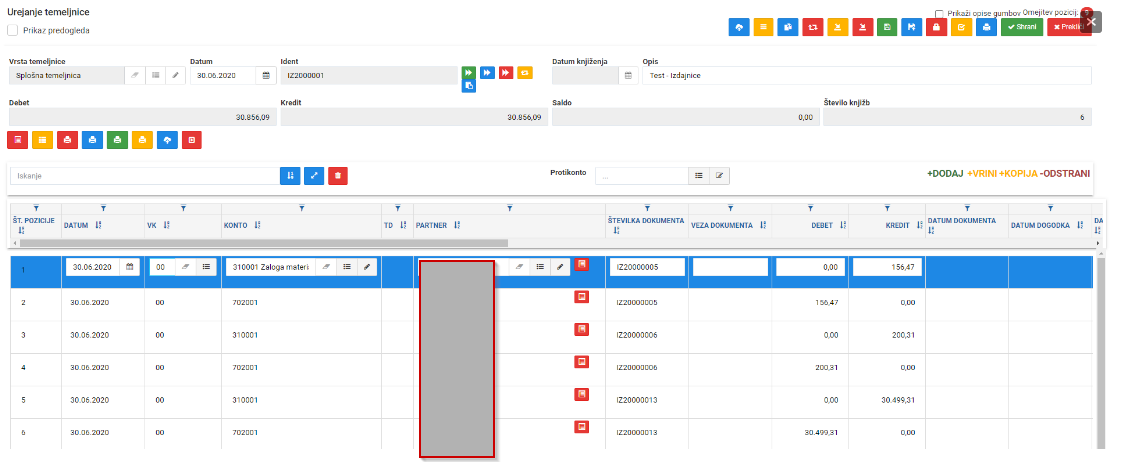Click the Kredit field showing 156,47 in row 1
This screenshot has height=462, width=1126.
click(887, 267)
